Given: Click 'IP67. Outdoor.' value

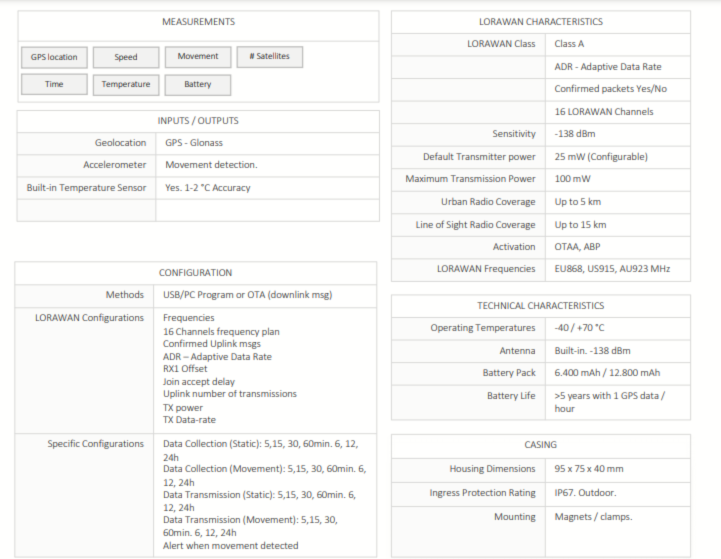Looking at the screenshot, I should click(585, 493).
